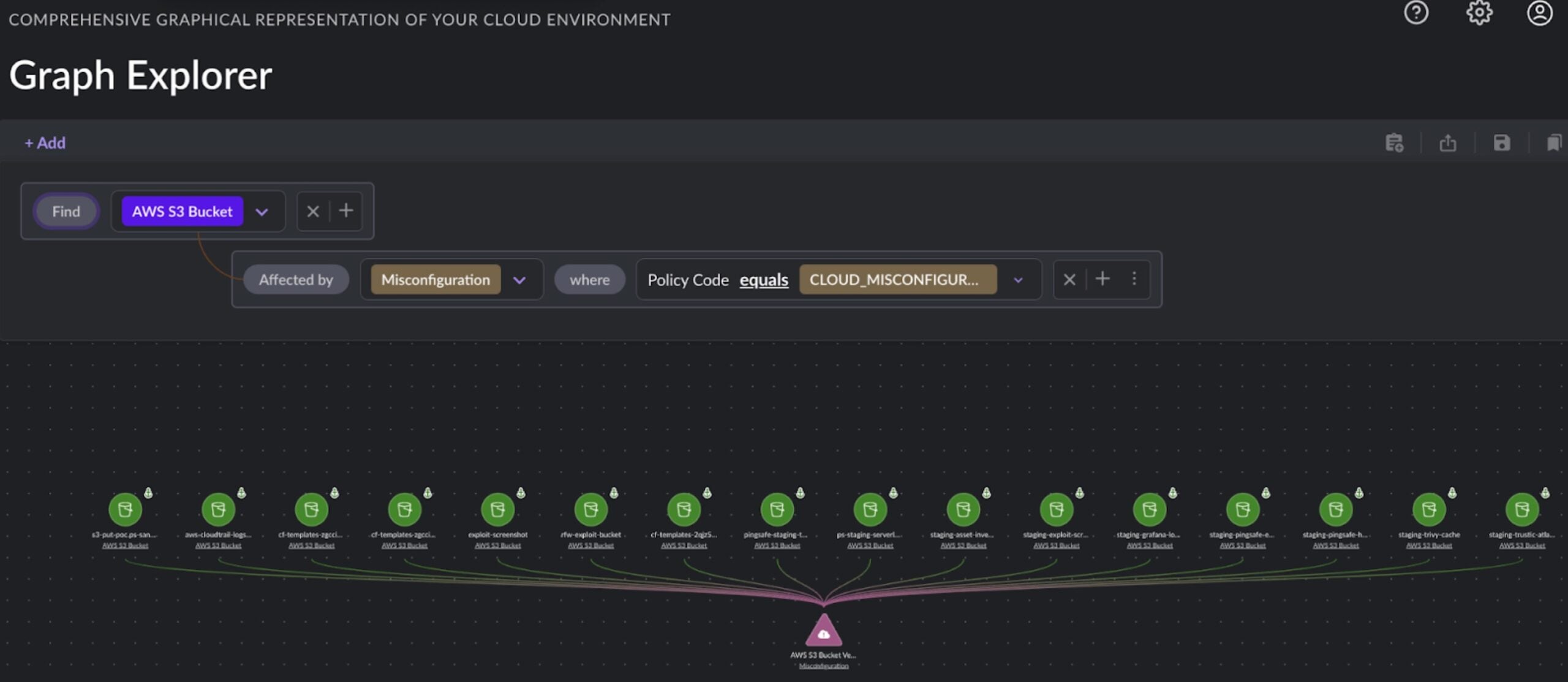Click the equals operator link
This screenshot has width=1568, height=682.
coord(763,280)
